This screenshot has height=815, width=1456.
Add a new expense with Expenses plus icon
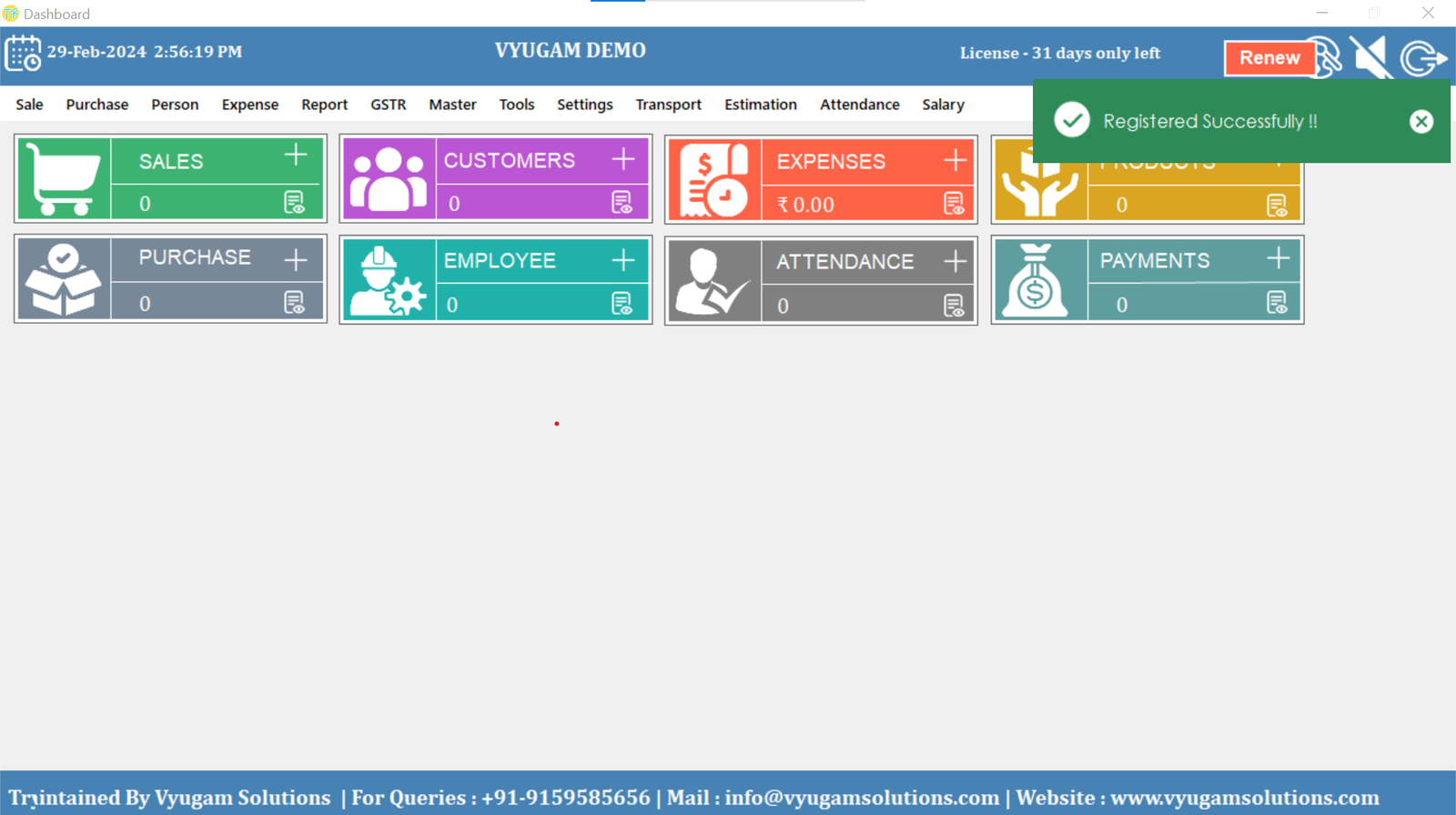955,160
